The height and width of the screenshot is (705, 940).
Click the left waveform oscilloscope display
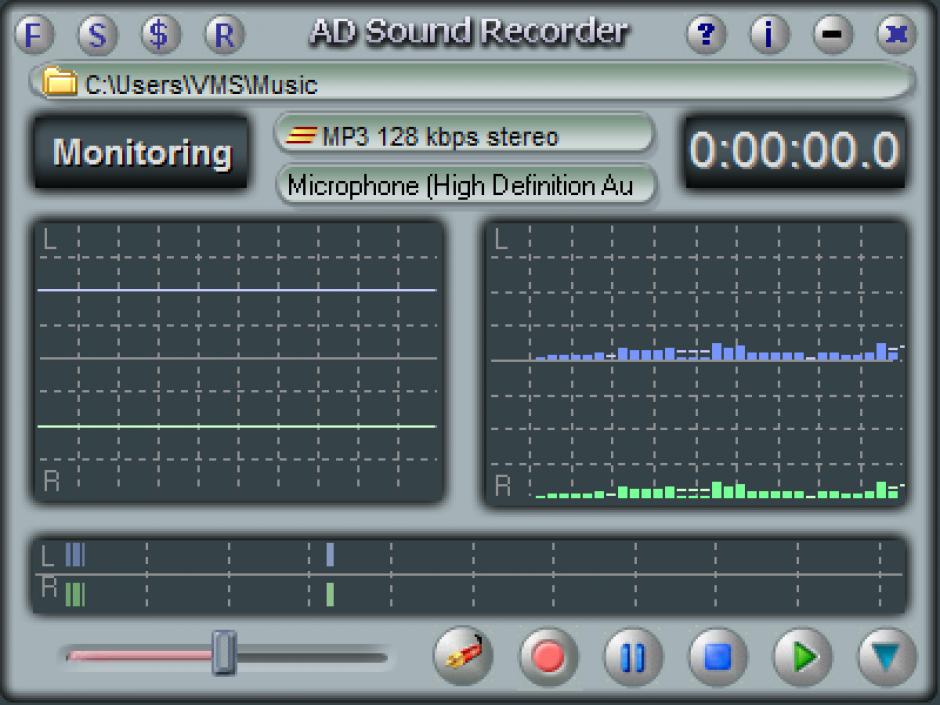(x=237, y=360)
